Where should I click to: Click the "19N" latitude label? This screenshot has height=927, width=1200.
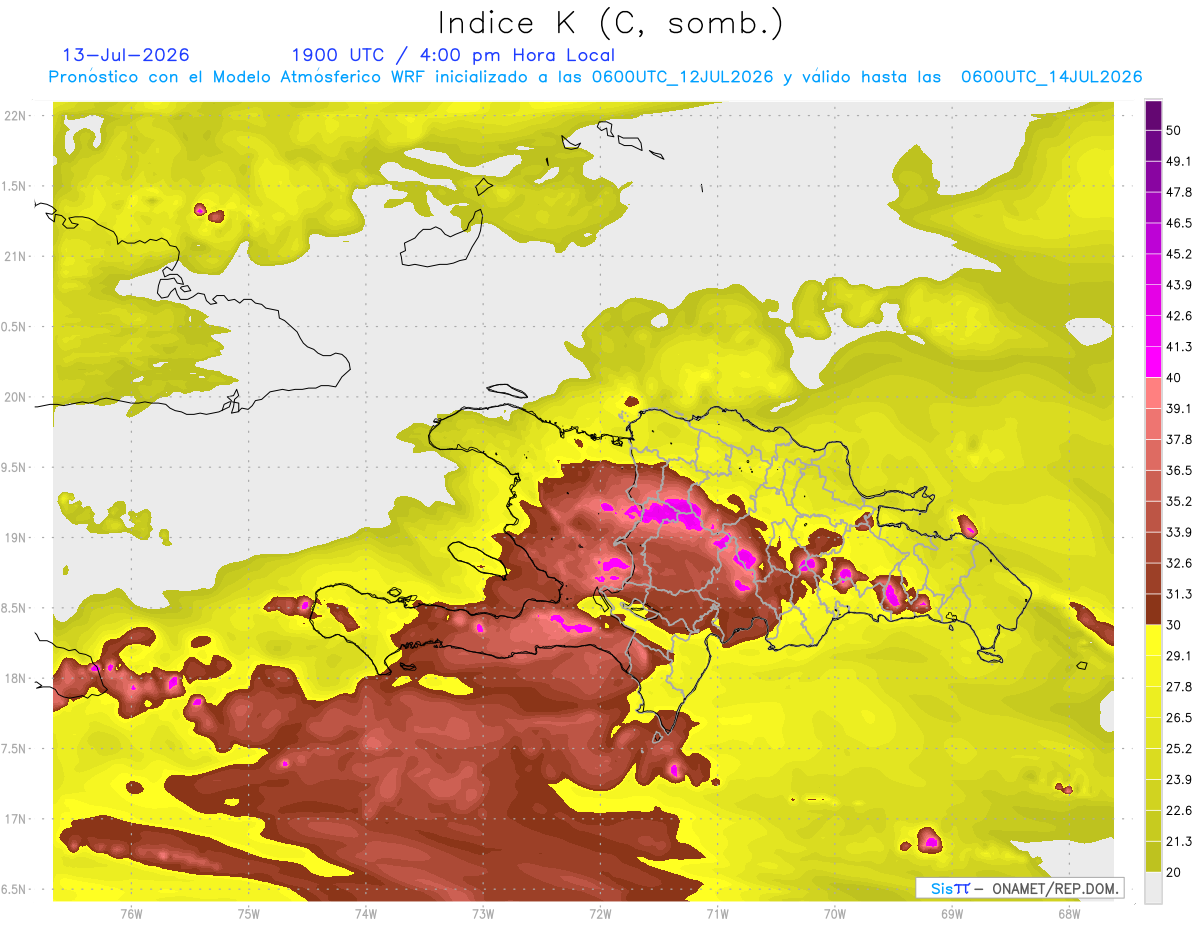(x=15, y=538)
